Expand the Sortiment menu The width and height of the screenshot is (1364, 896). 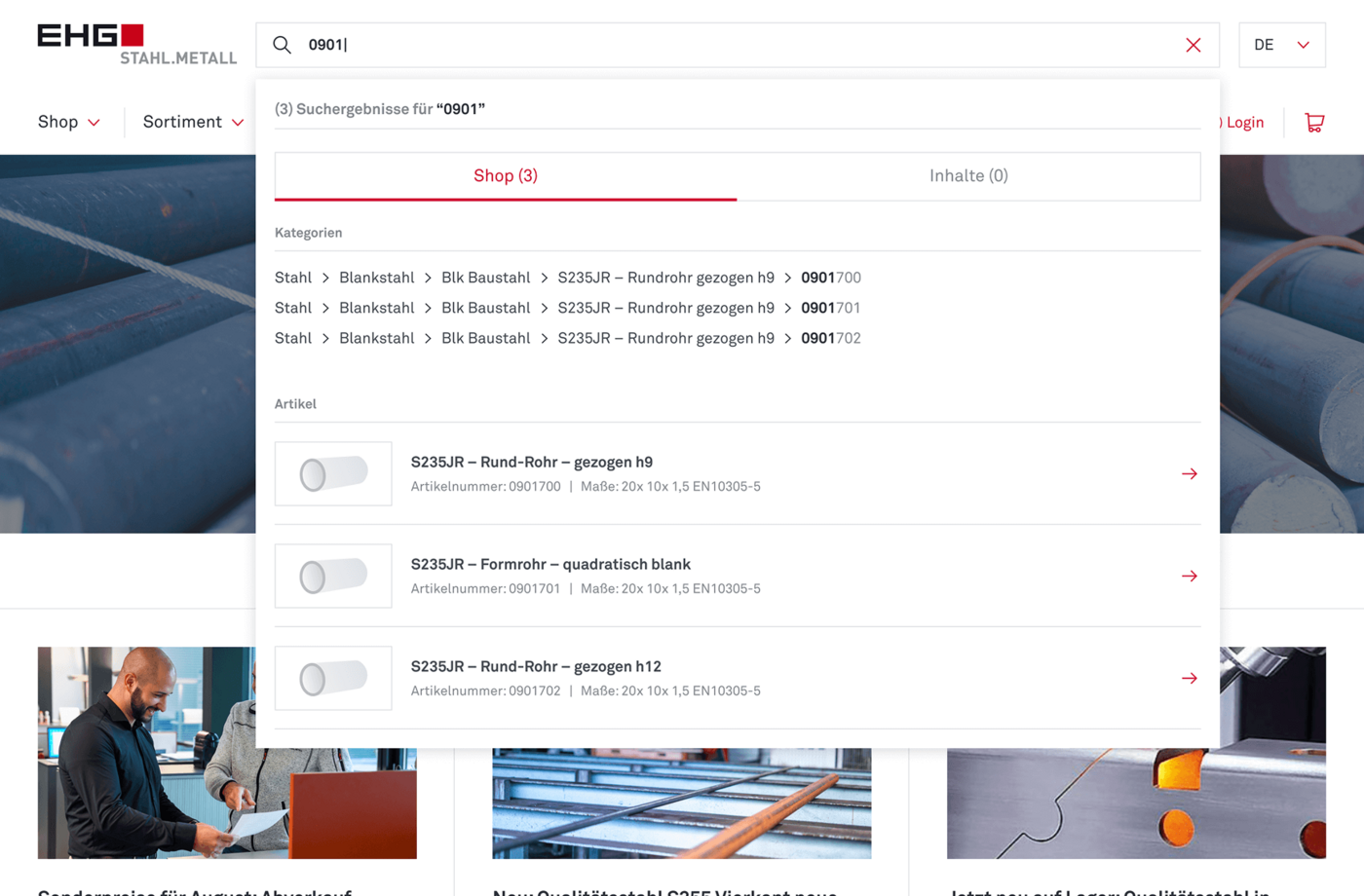(x=192, y=122)
